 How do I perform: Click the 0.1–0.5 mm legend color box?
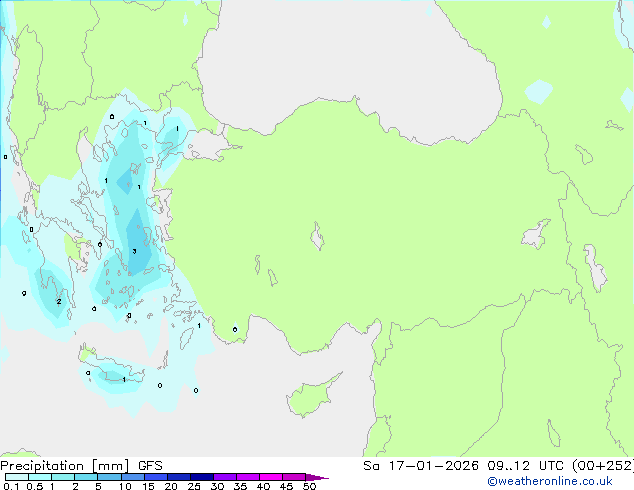tap(17, 477)
